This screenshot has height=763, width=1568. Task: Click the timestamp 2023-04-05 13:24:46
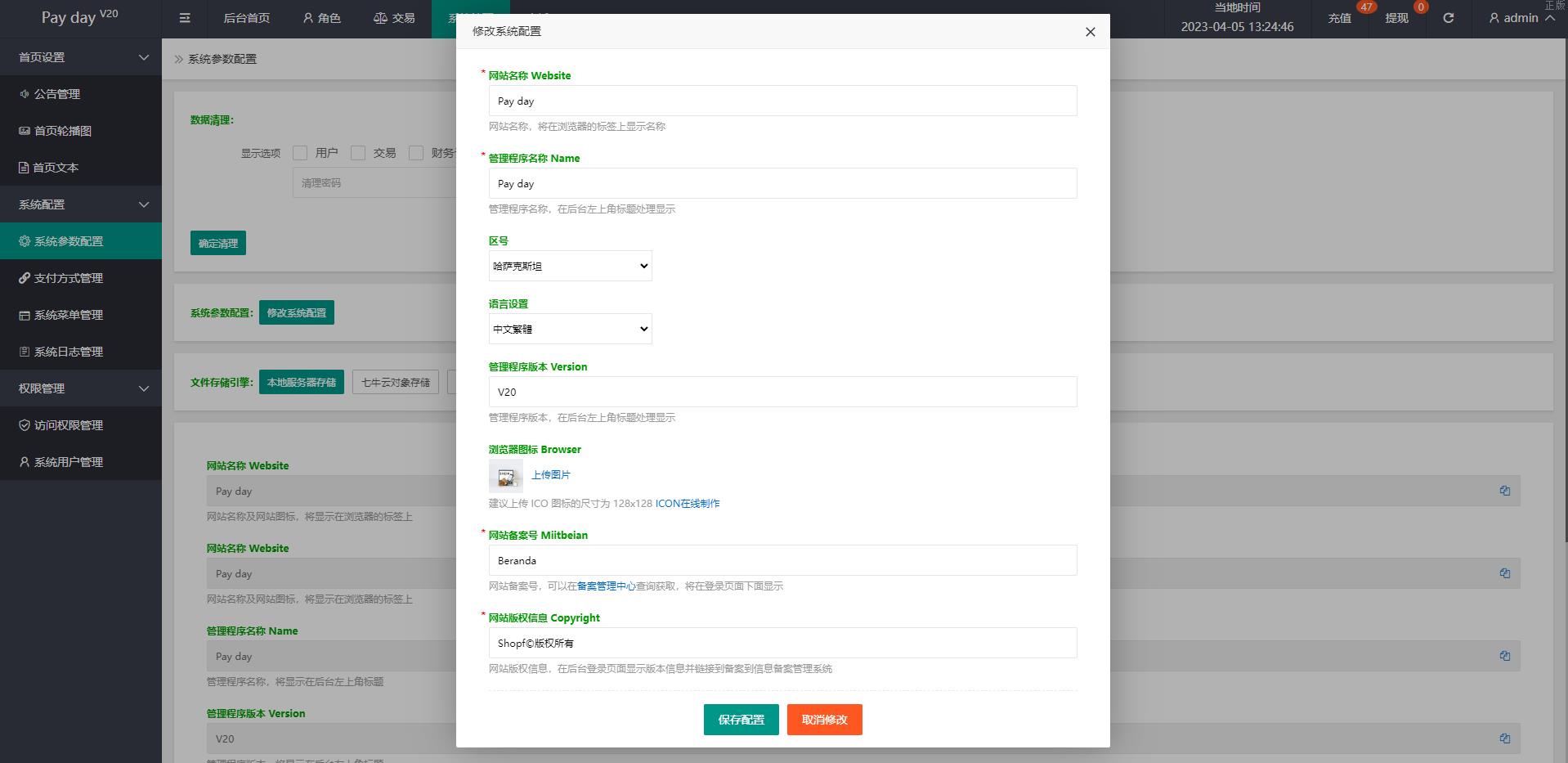click(1237, 26)
